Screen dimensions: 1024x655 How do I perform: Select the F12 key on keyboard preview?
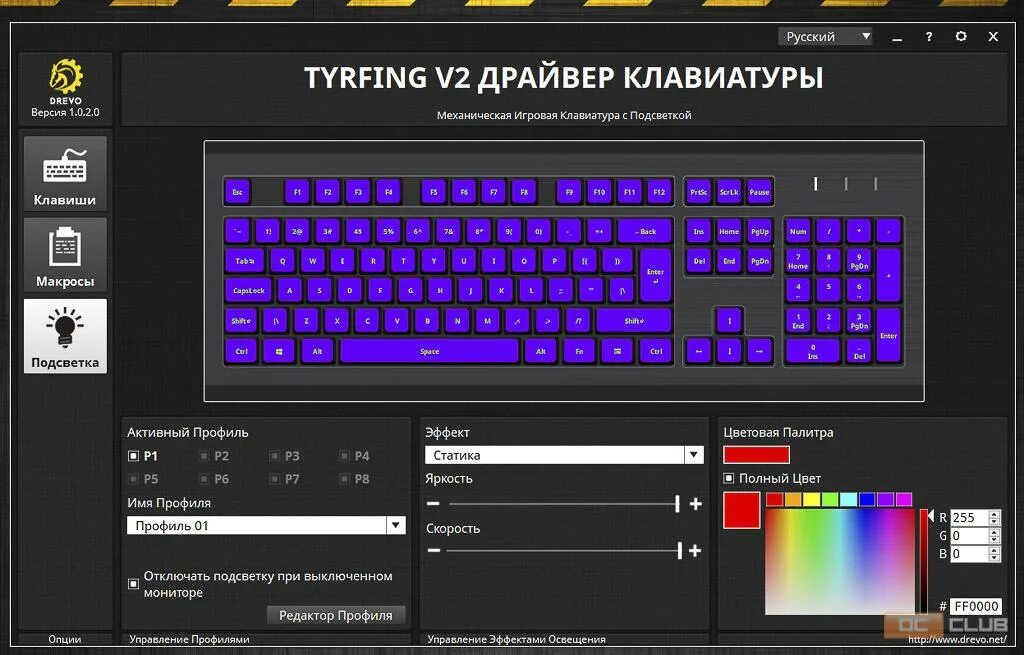pos(659,192)
